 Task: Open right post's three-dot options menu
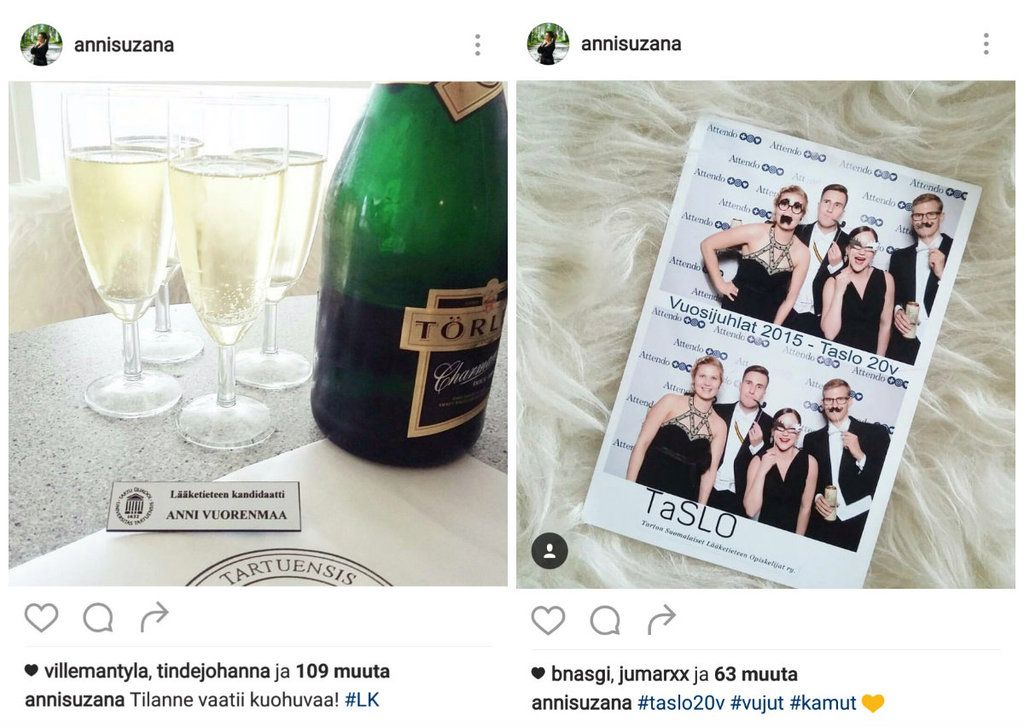click(986, 44)
